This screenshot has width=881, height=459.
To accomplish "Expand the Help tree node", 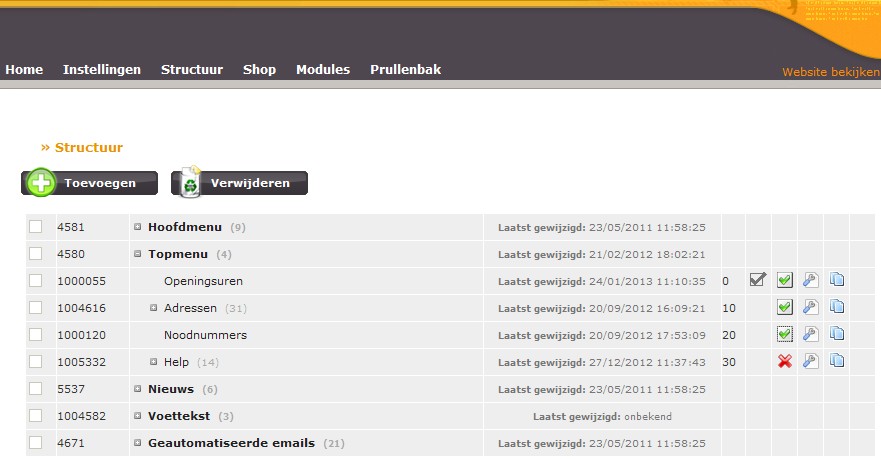I will 153,362.
